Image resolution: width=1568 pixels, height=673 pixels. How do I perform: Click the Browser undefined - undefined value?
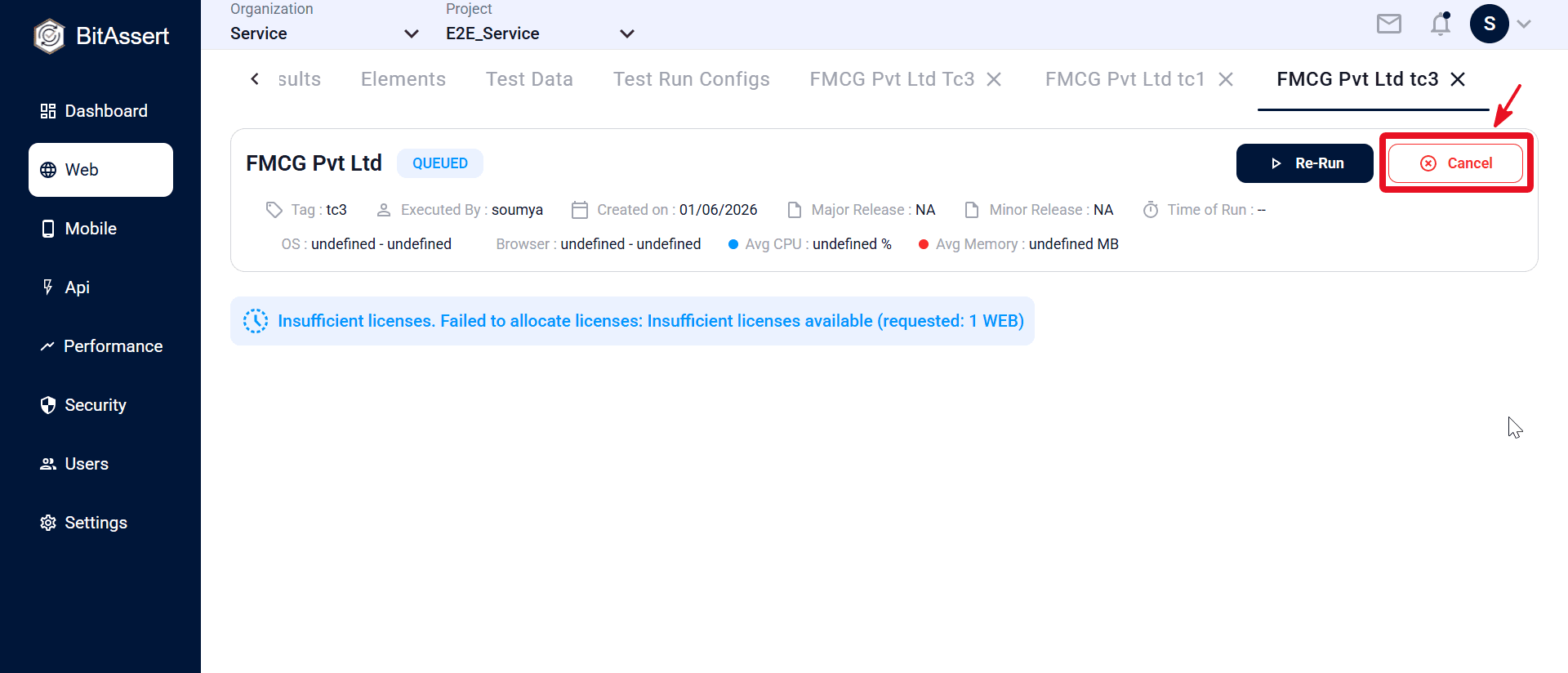(x=630, y=244)
